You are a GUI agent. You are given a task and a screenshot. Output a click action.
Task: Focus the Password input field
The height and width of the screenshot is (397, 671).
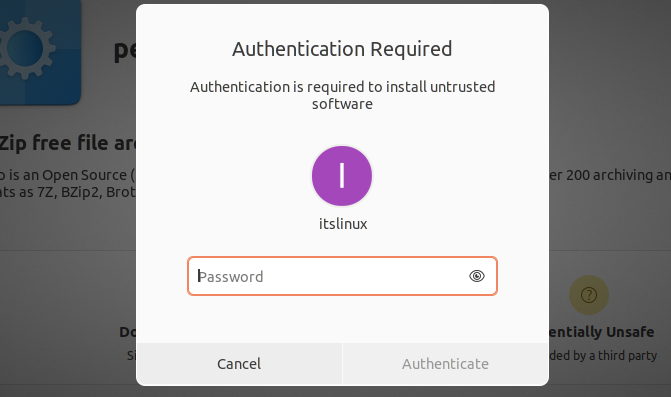click(x=342, y=276)
